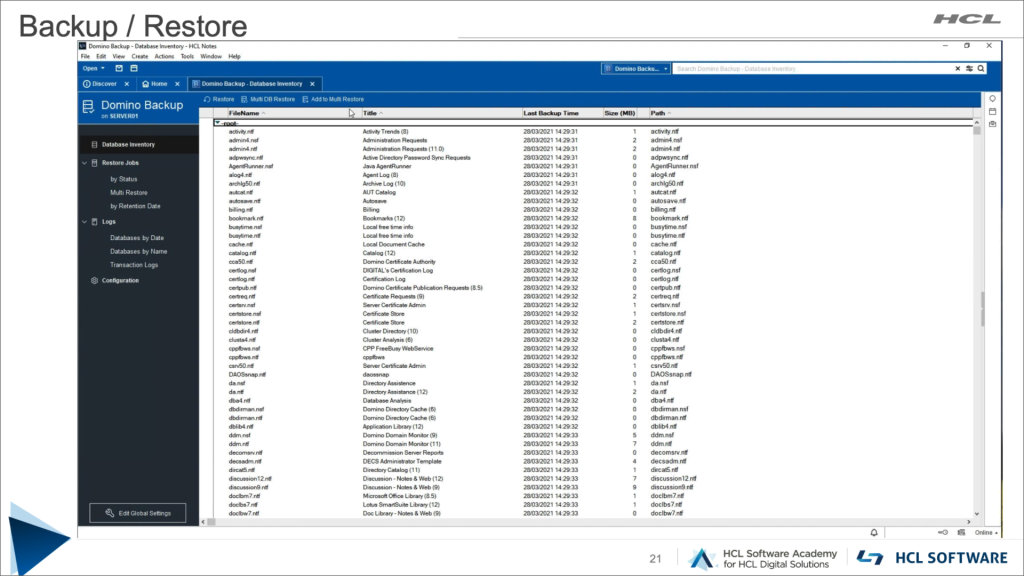Open the Calendar icon beside Open
Viewport: 1024px width, 576px height.
133,68
